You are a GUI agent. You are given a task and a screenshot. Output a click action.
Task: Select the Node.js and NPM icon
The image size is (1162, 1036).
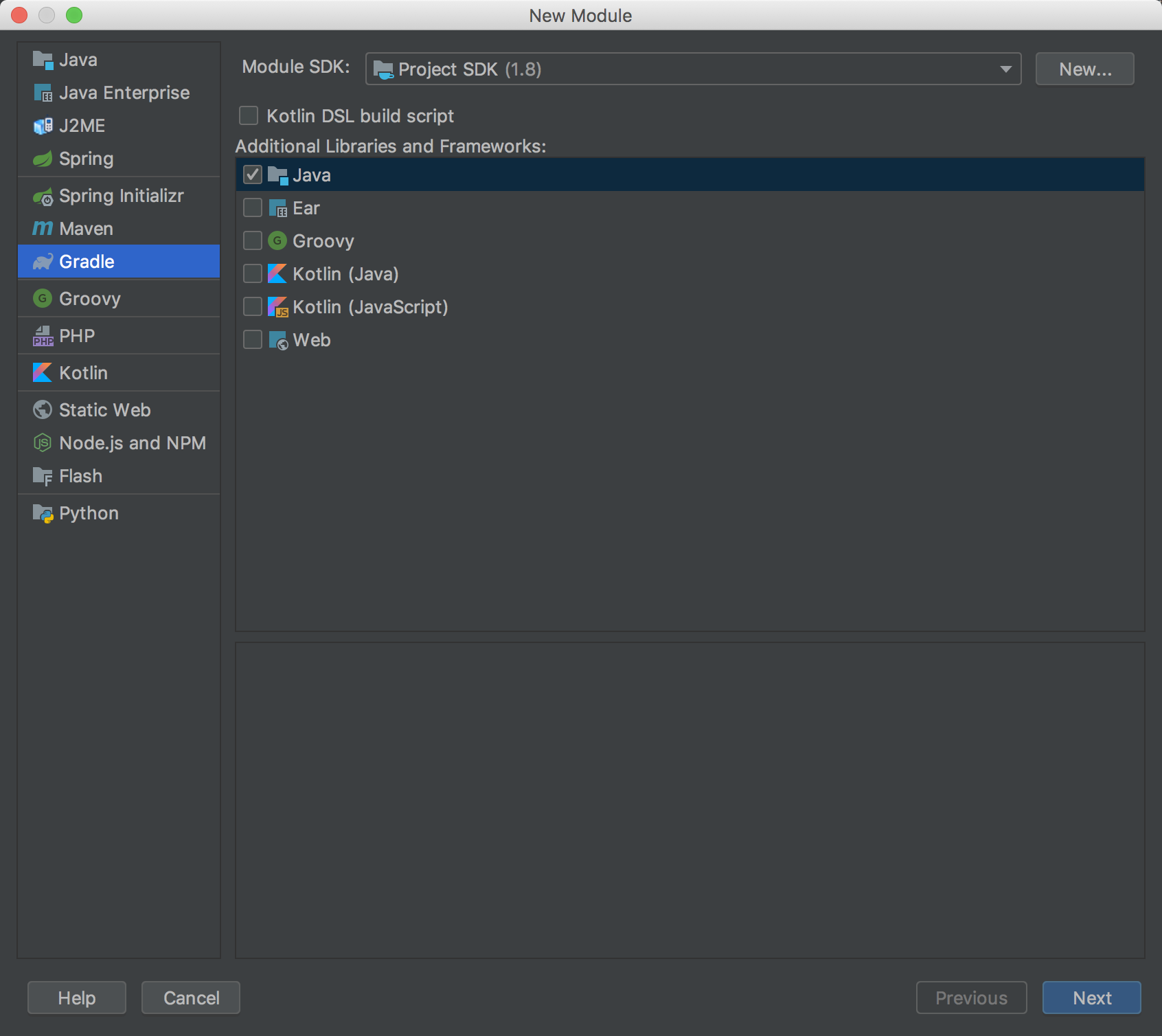pos(43,443)
